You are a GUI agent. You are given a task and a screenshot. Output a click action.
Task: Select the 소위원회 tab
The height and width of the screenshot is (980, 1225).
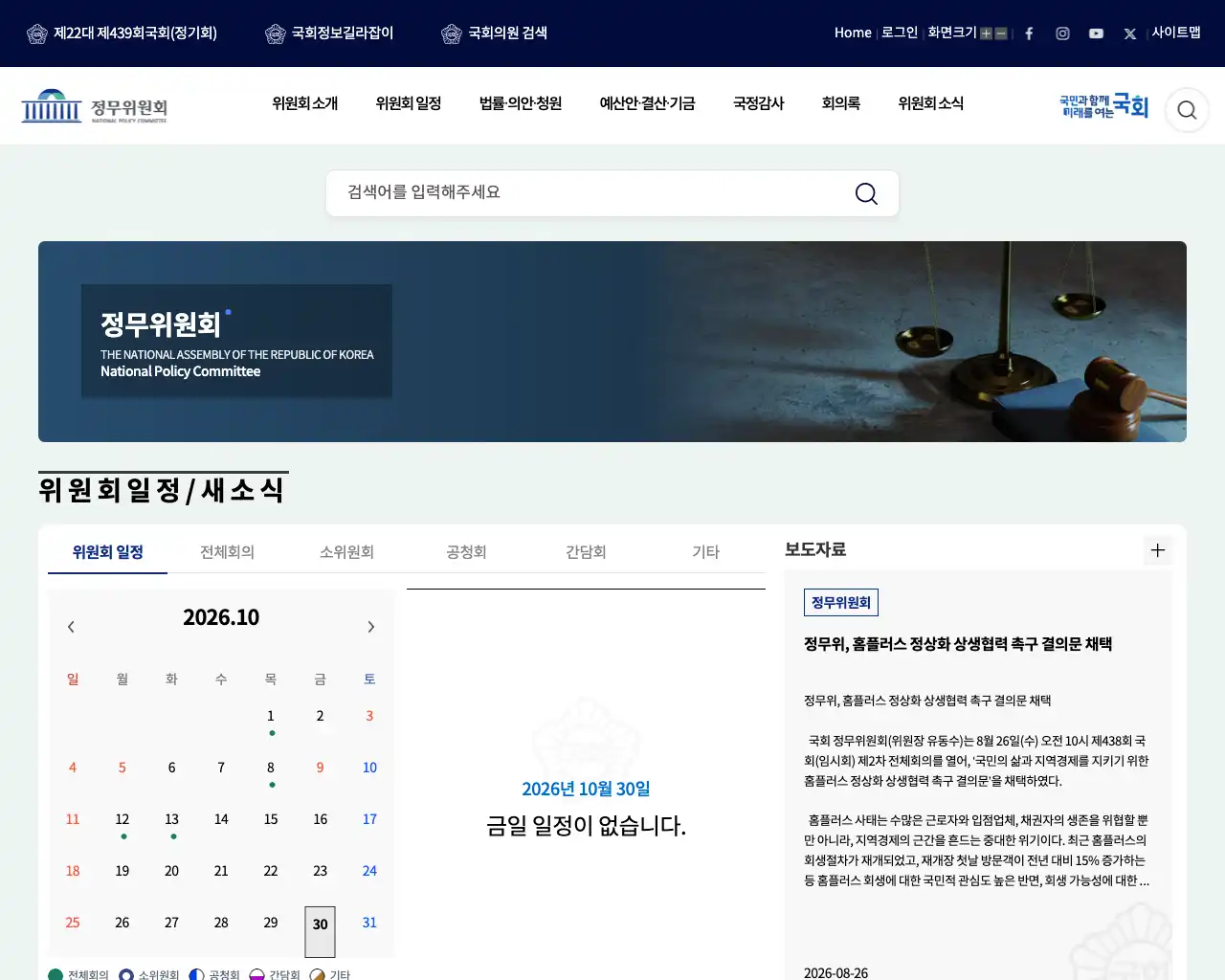click(x=347, y=552)
